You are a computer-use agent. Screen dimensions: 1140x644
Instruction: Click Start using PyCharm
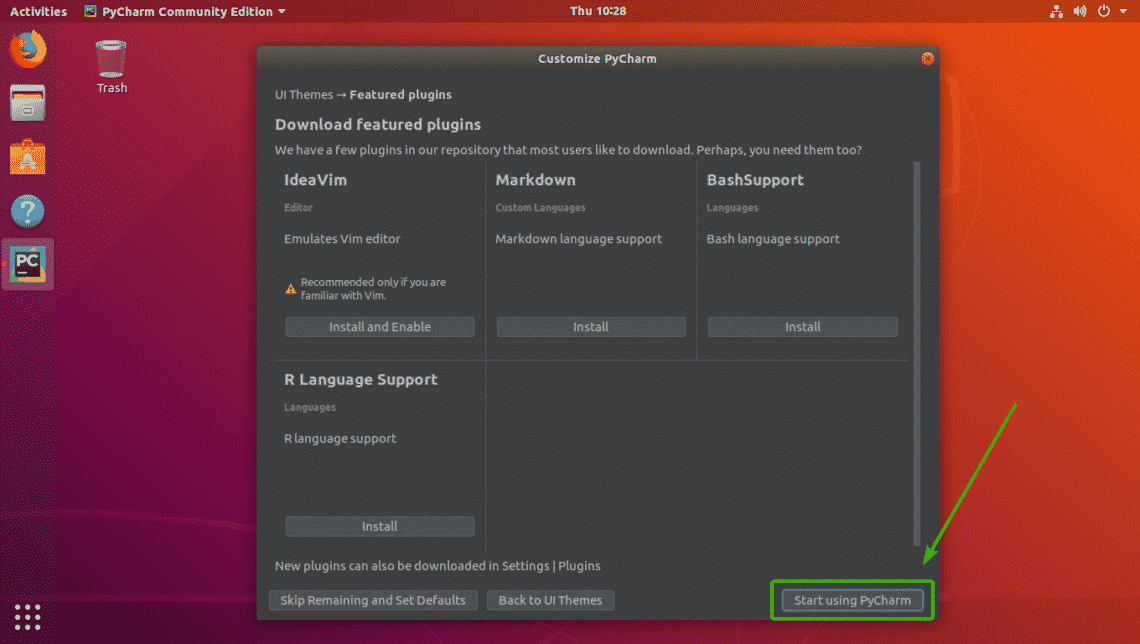pos(852,600)
